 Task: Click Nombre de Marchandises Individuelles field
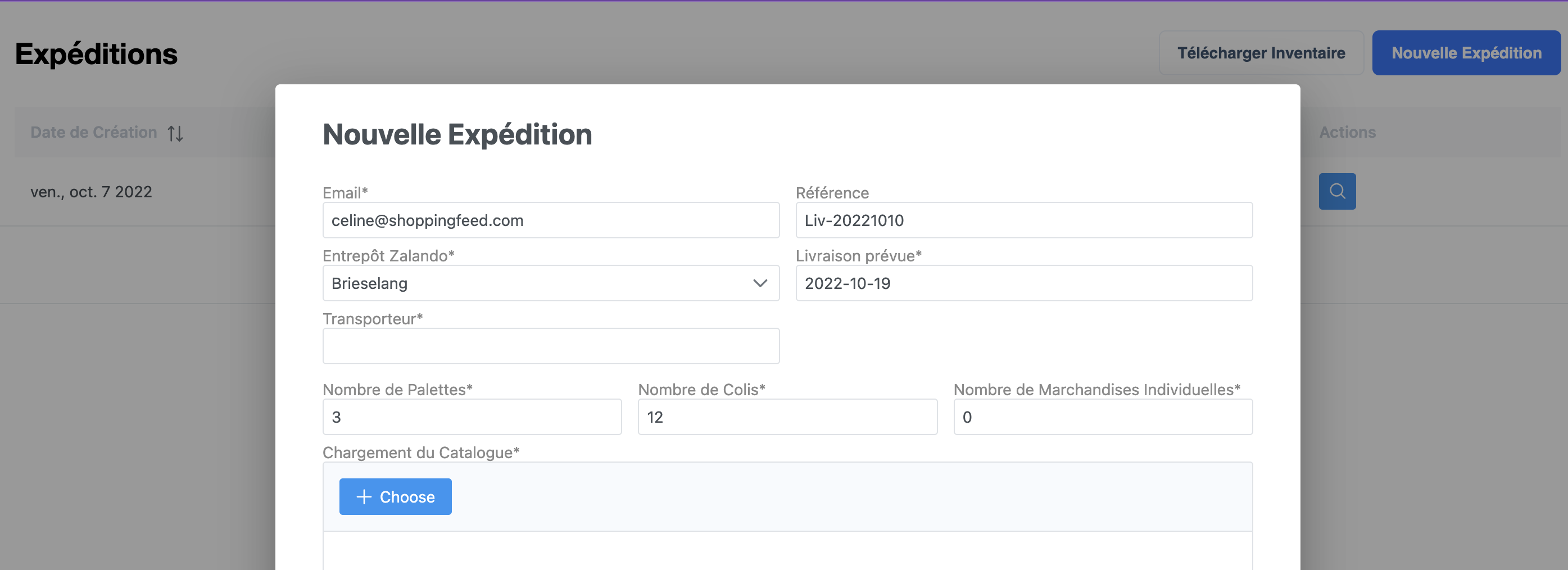(1102, 417)
